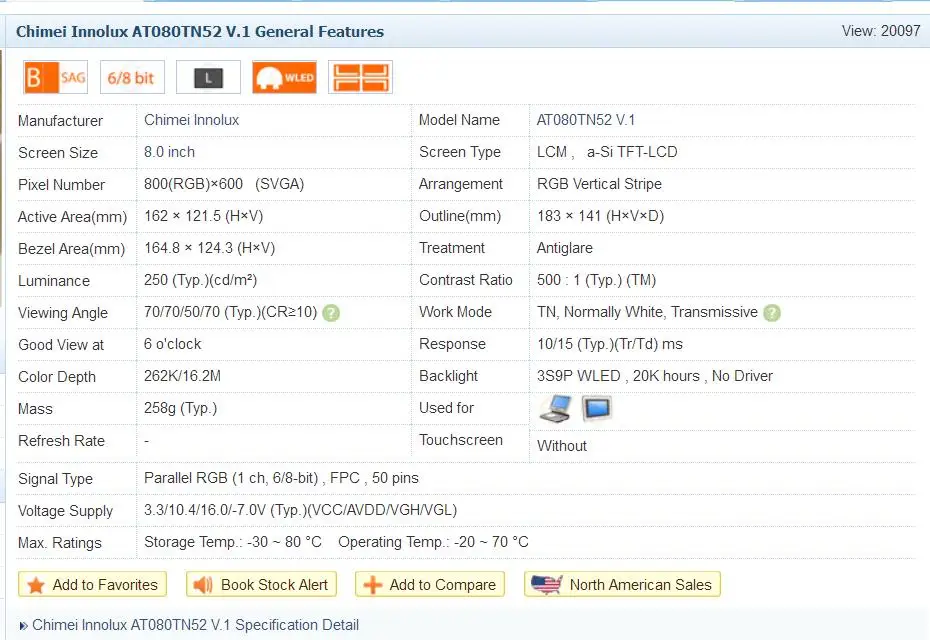The image size is (930, 640).
Task: Click the 8.0 inch screen size value
Action: 169,152
